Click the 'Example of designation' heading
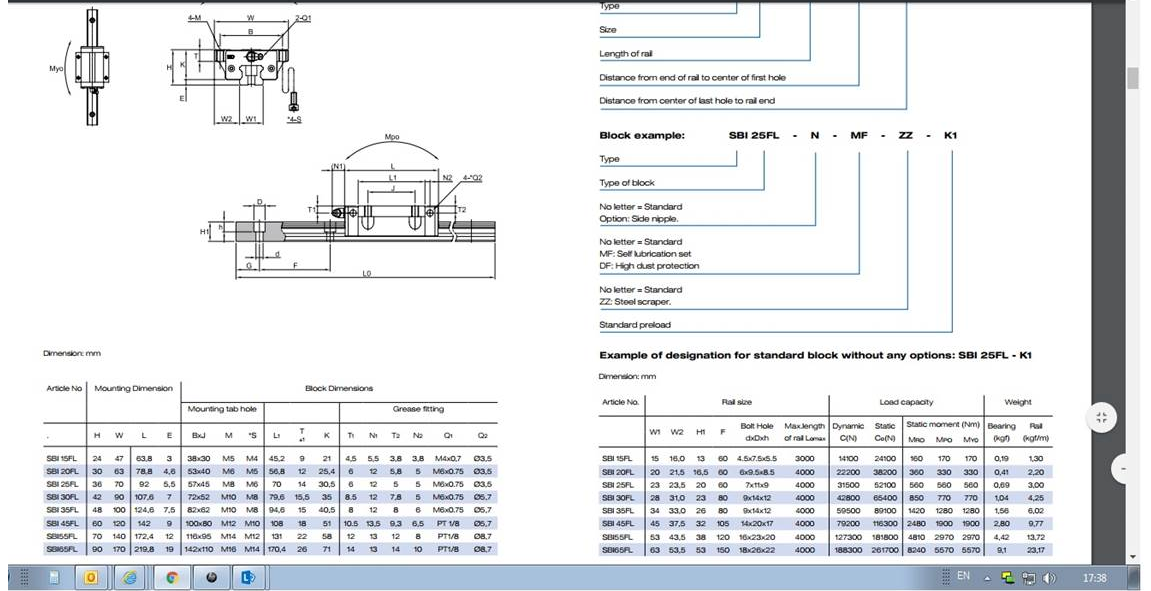 816,355
